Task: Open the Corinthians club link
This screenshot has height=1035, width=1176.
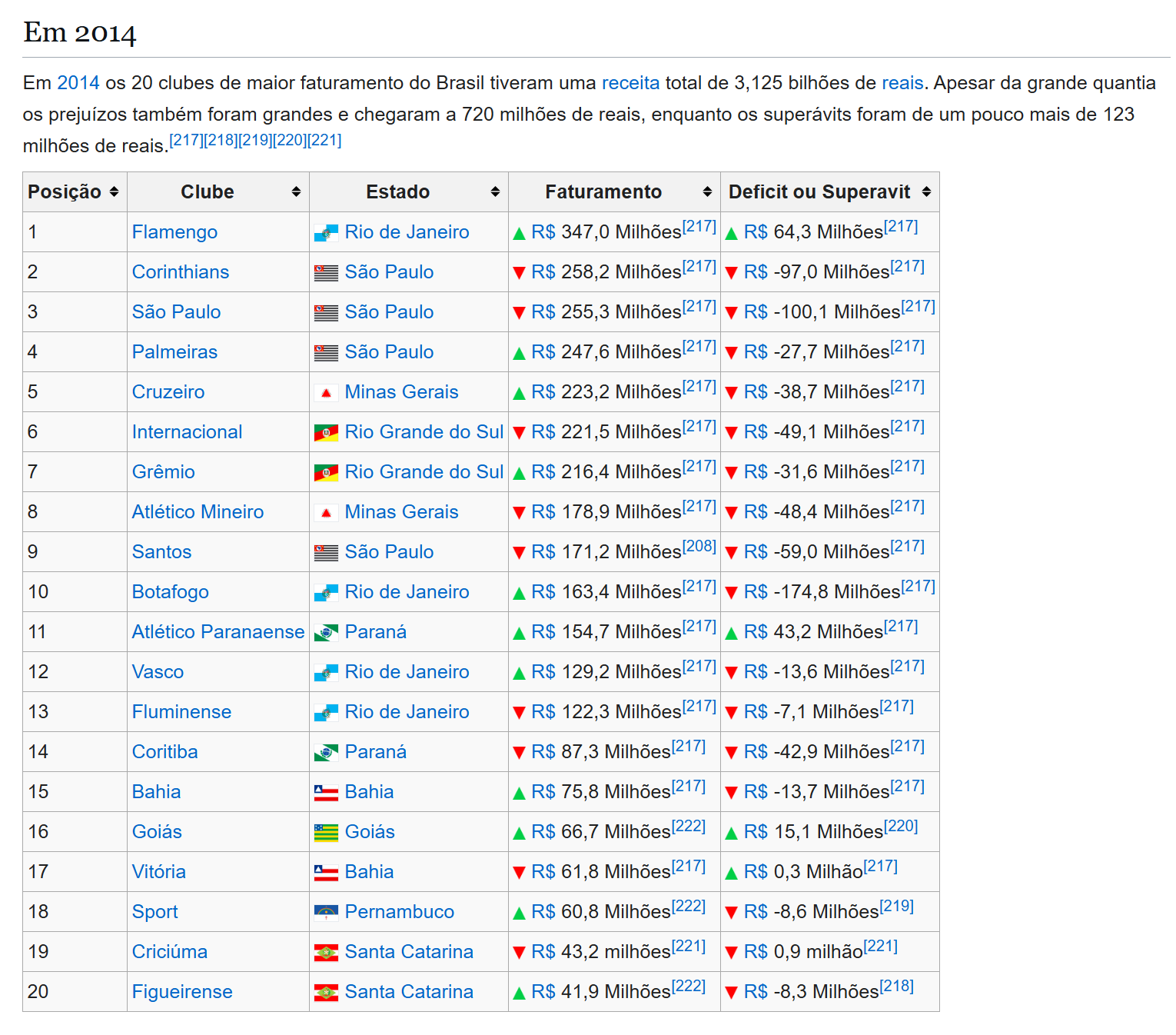Action: [x=181, y=272]
